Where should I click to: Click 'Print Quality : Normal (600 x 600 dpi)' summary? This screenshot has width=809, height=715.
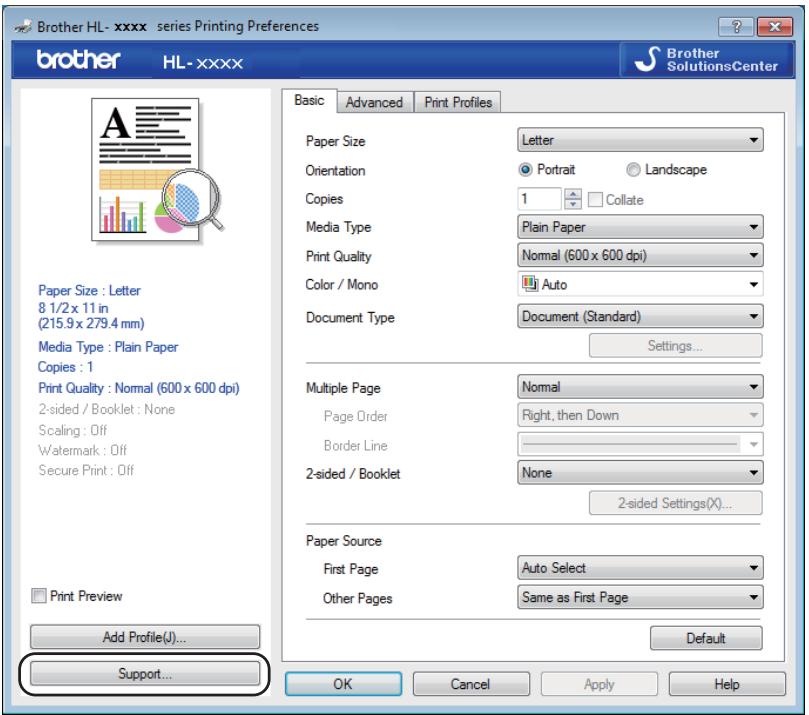click(x=139, y=388)
